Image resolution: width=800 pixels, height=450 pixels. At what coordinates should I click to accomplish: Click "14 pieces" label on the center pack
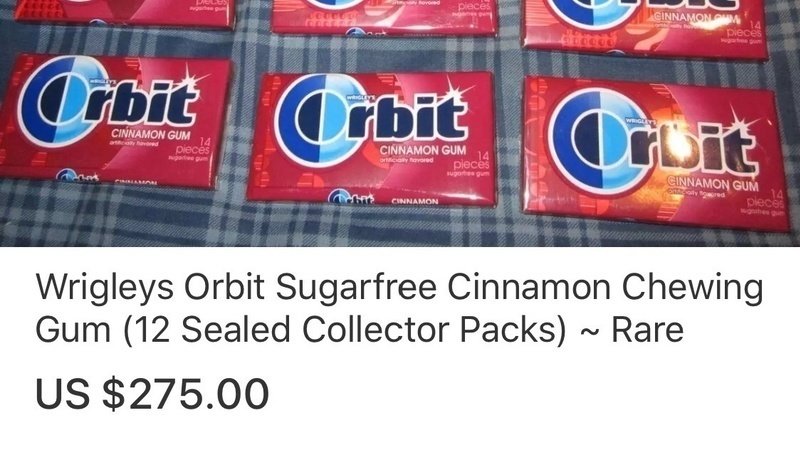[x=473, y=161]
